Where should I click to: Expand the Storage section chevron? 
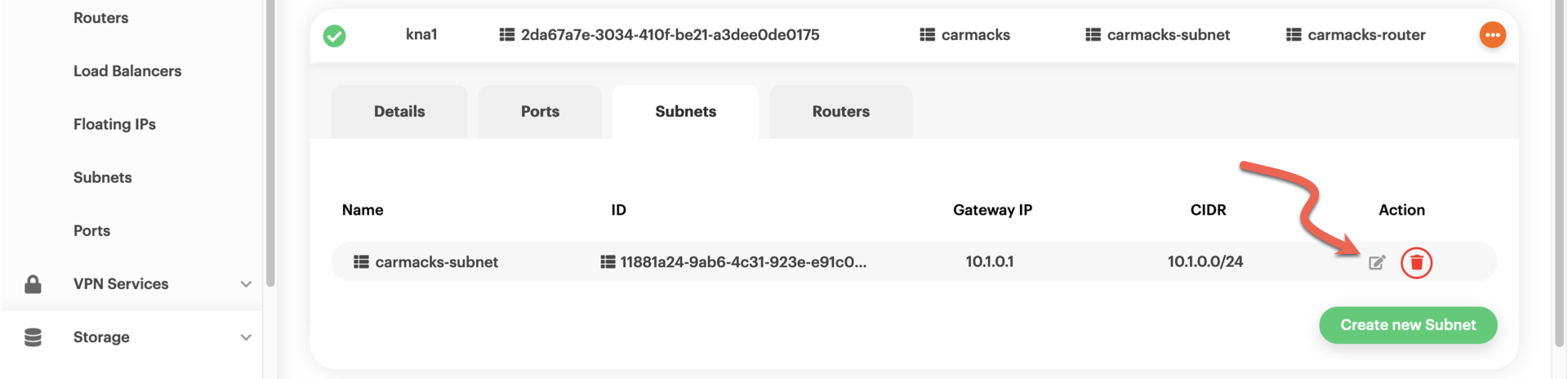(246, 337)
